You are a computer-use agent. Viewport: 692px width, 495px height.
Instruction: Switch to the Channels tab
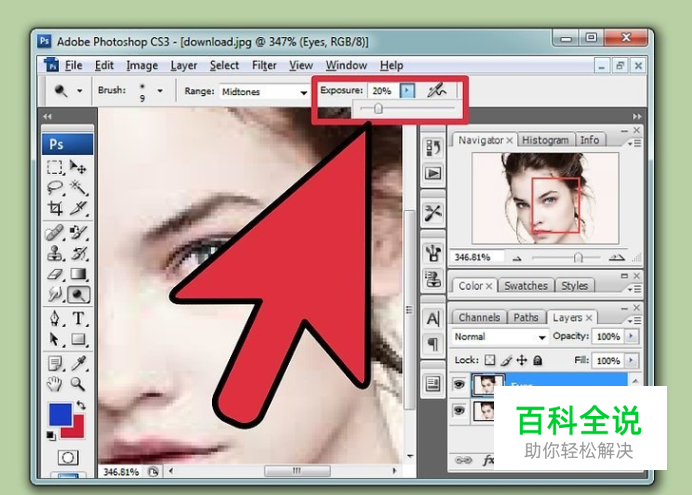point(479,317)
